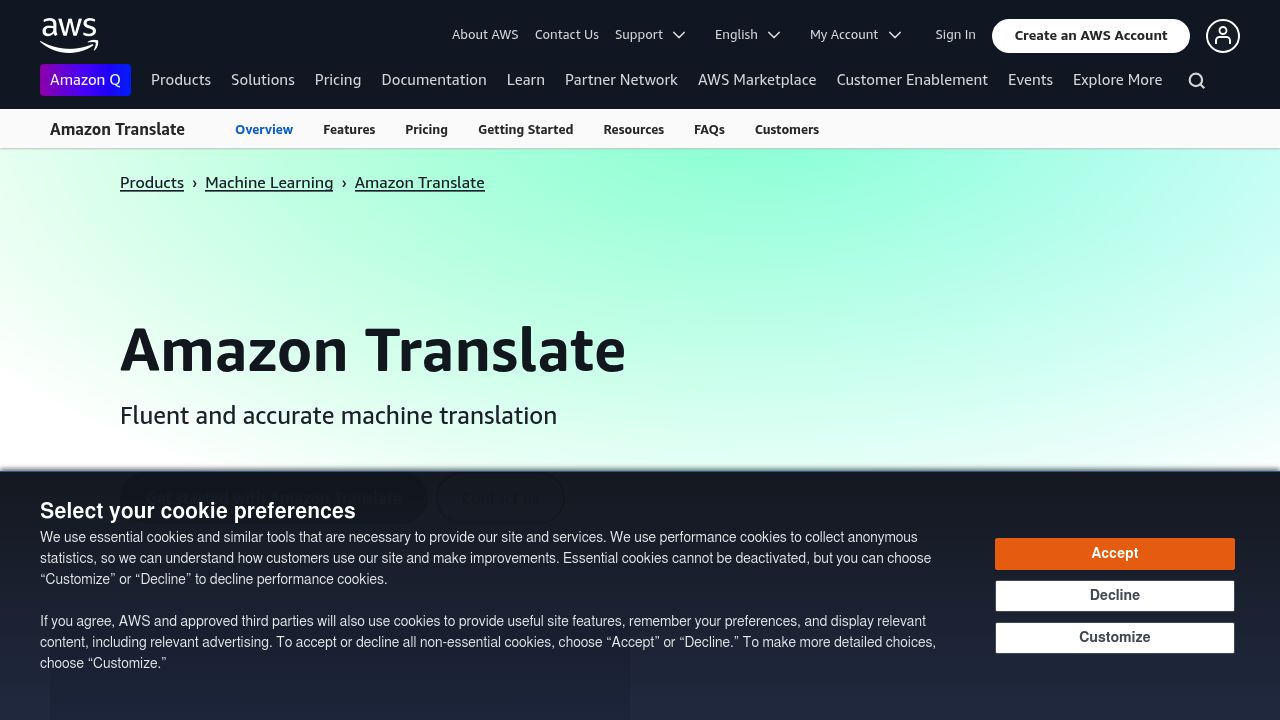Switch to the Resources tab
The width and height of the screenshot is (1280, 720).
pos(634,130)
